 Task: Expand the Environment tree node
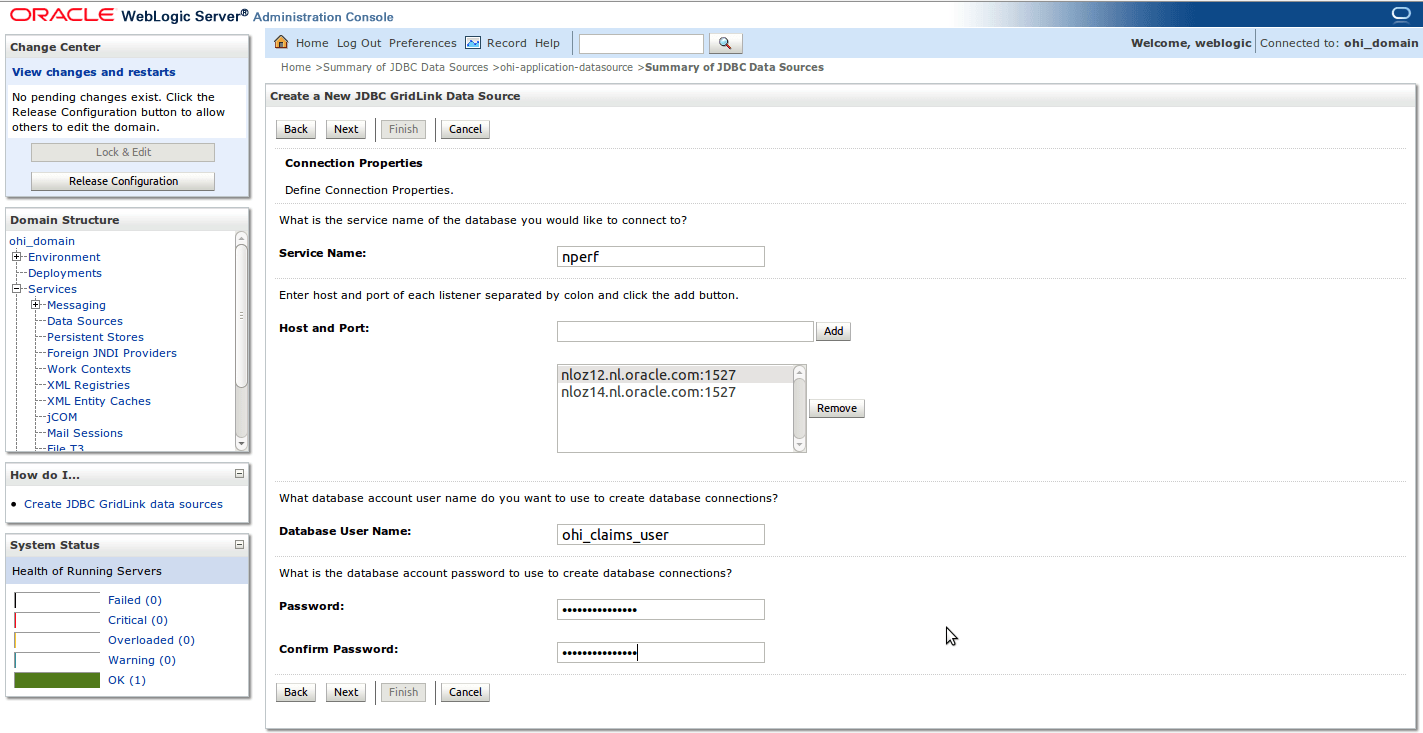[x=17, y=257]
